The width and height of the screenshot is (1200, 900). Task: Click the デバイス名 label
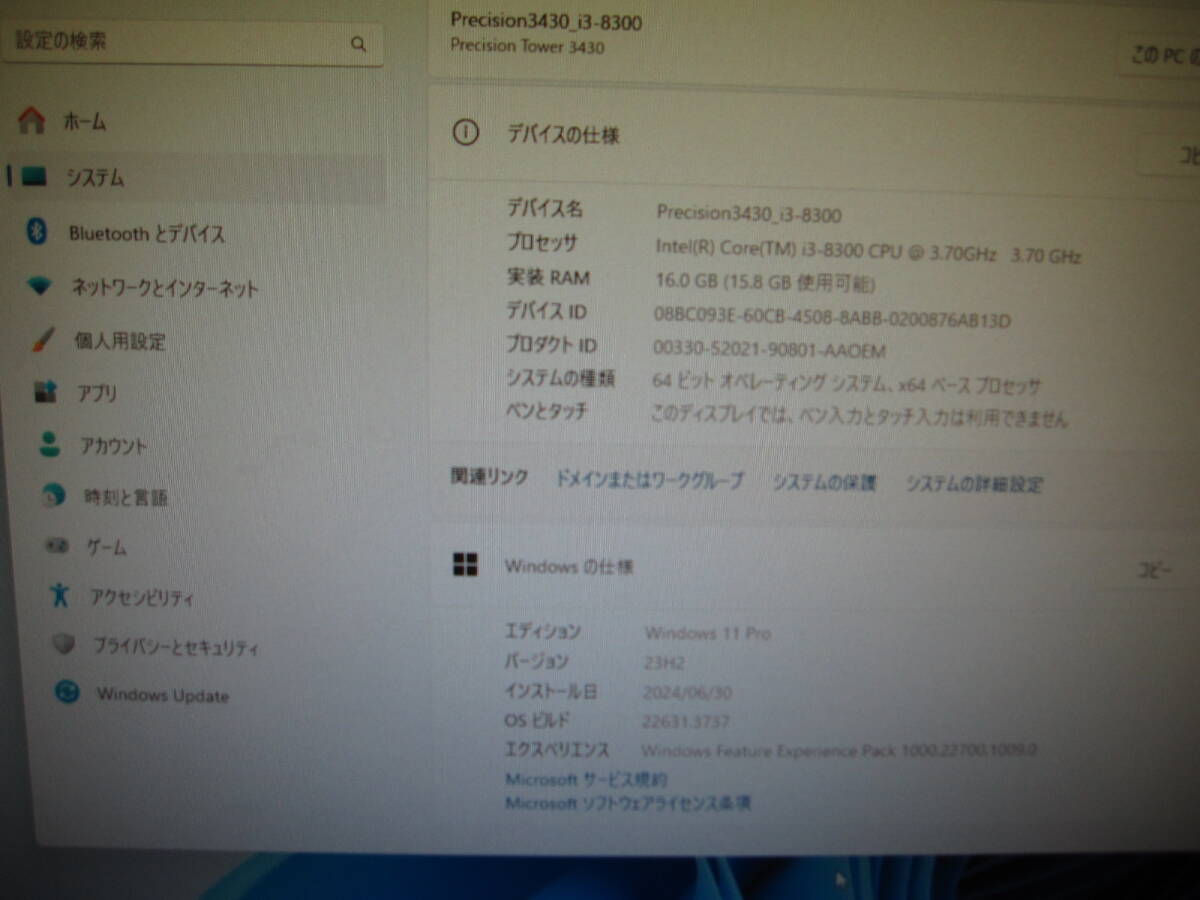pyautogui.click(x=544, y=209)
